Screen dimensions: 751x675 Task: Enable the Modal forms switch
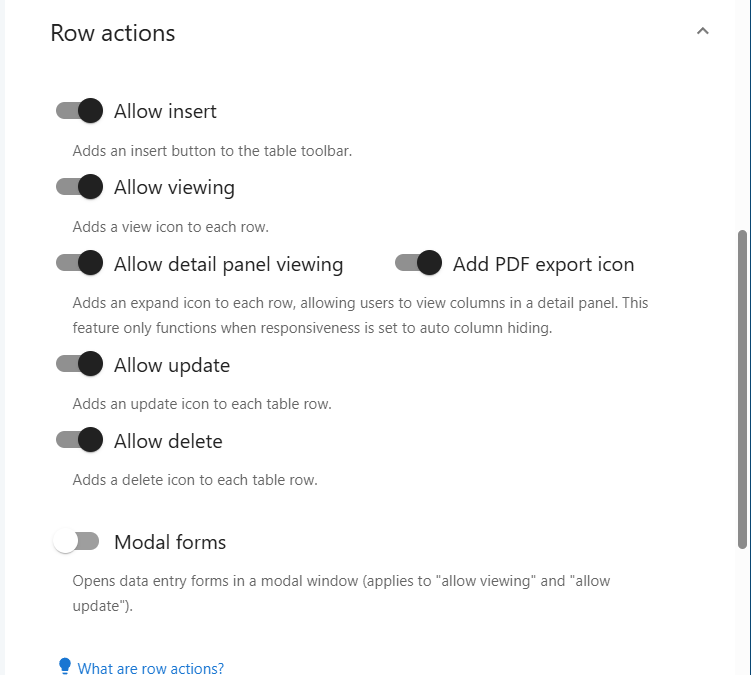tap(77, 541)
